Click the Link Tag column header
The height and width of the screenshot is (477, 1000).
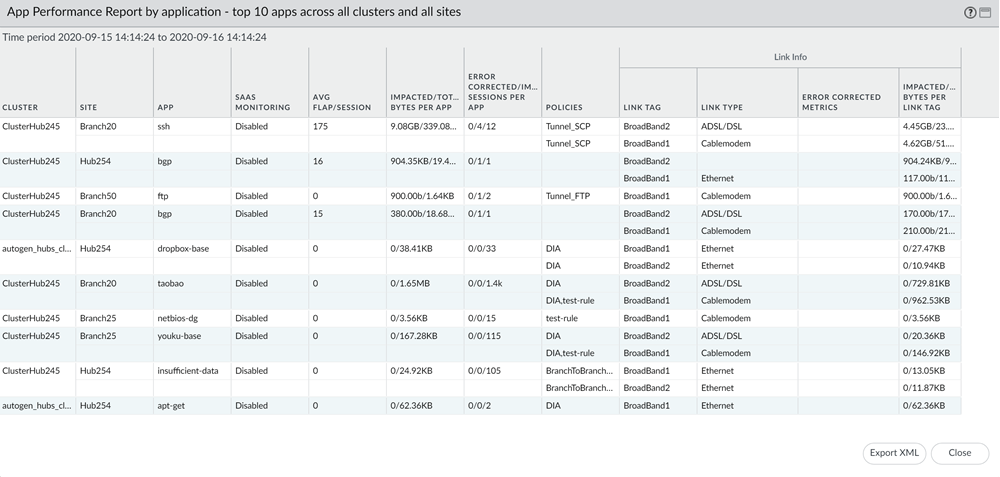click(641, 107)
